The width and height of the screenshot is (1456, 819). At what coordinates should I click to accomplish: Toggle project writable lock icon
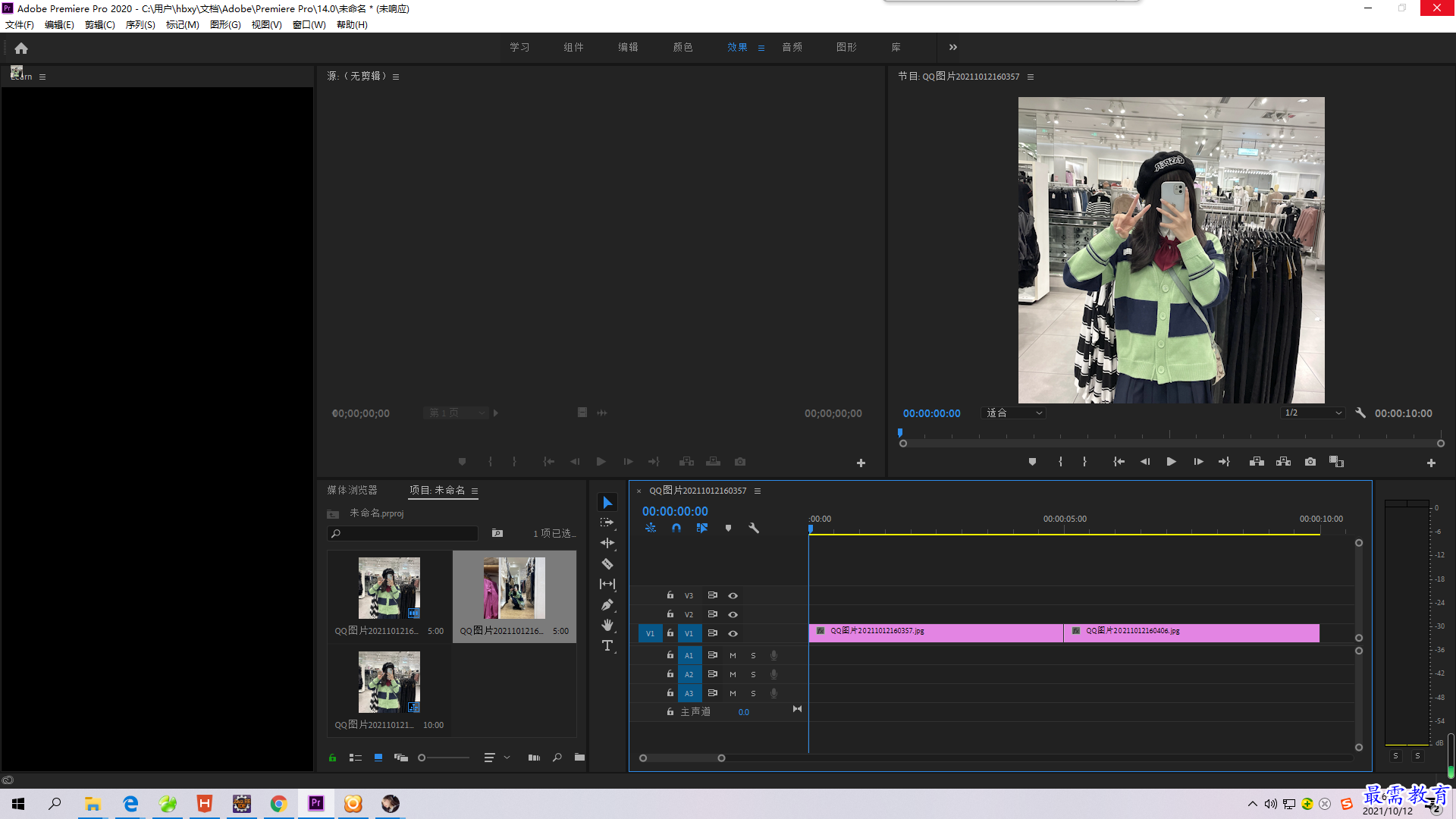332,758
